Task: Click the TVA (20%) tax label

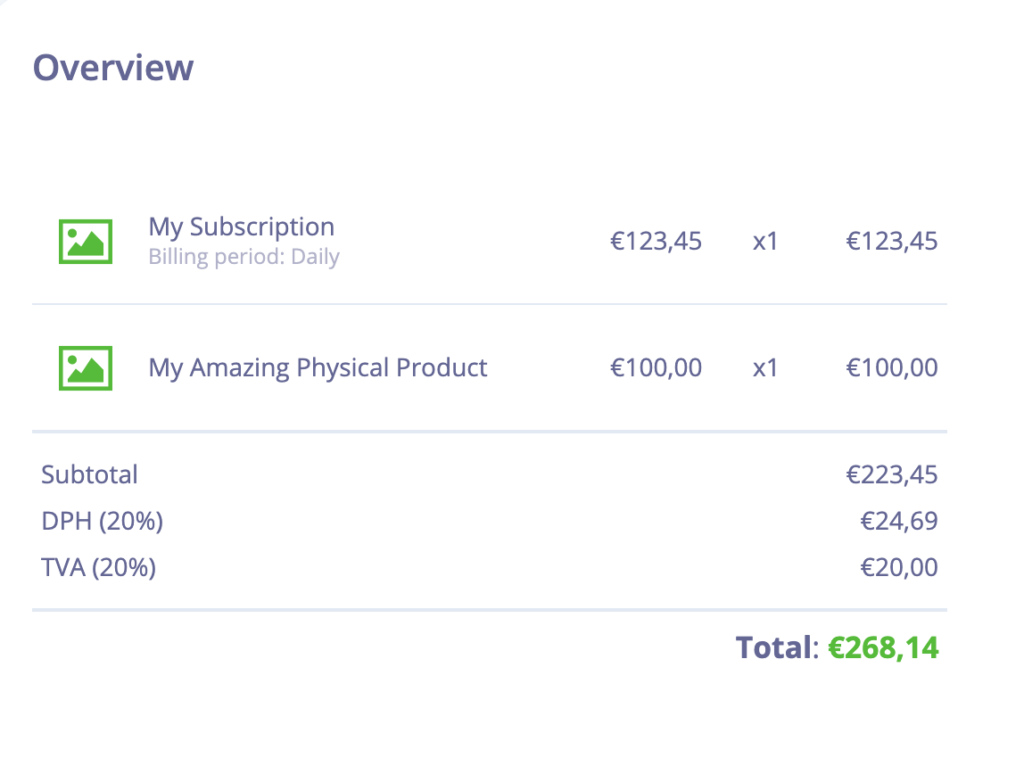Action: (x=99, y=568)
